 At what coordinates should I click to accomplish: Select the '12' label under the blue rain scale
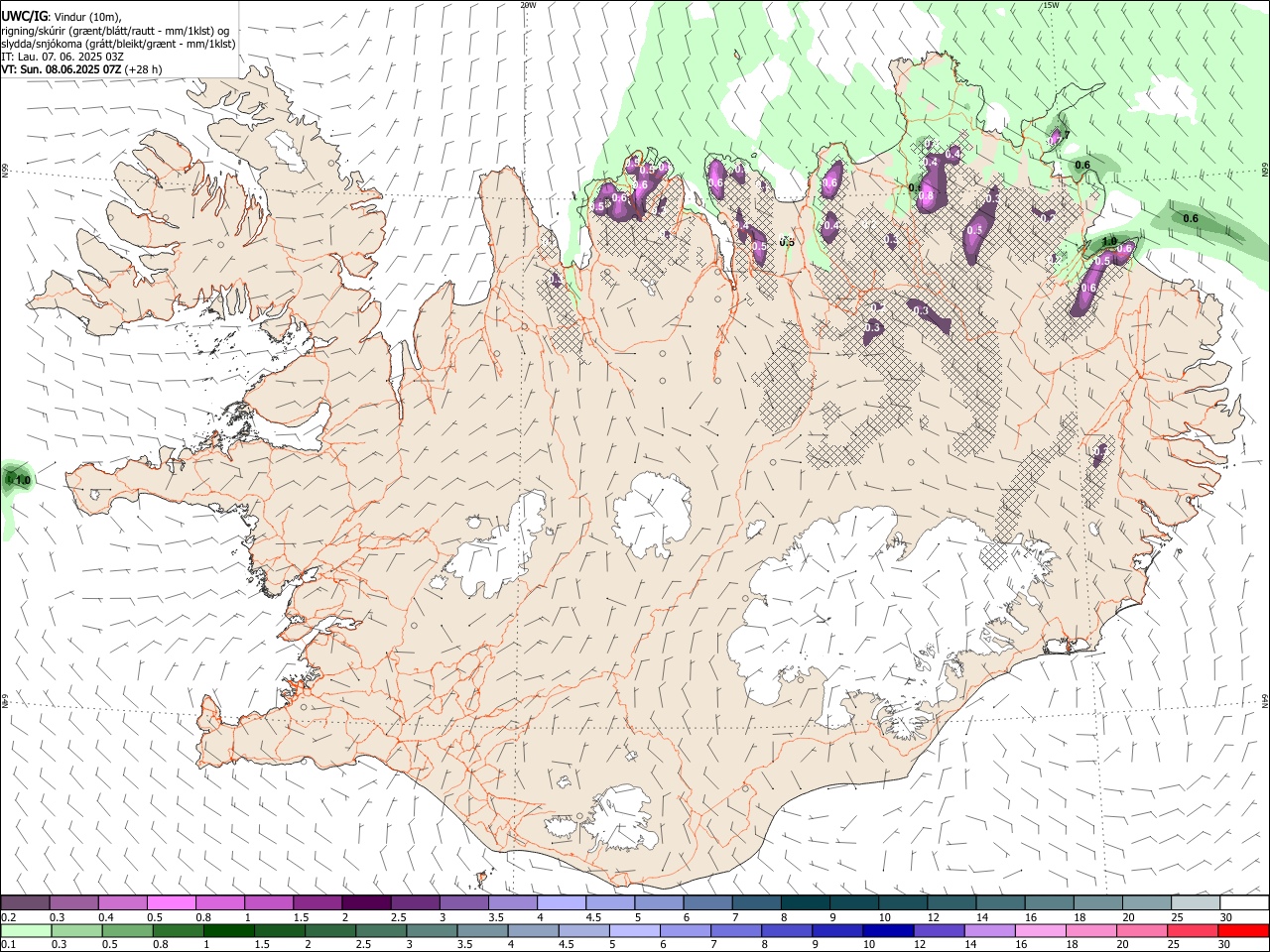[x=923, y=944]
